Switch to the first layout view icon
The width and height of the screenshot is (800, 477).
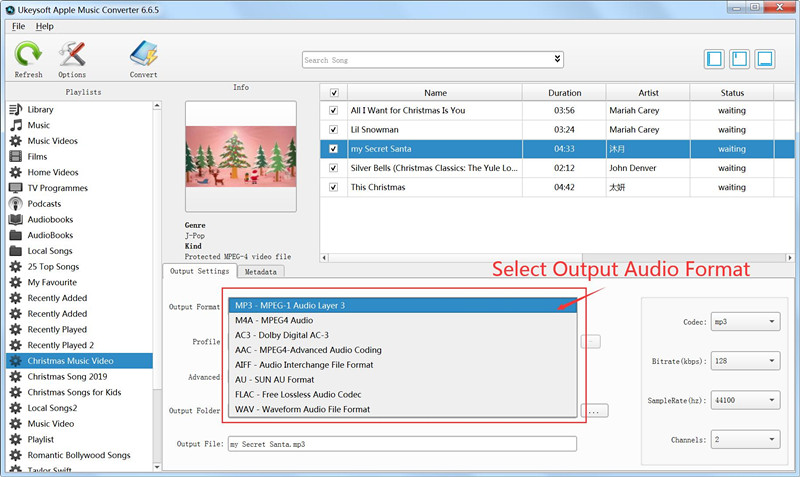click(714, 59)
